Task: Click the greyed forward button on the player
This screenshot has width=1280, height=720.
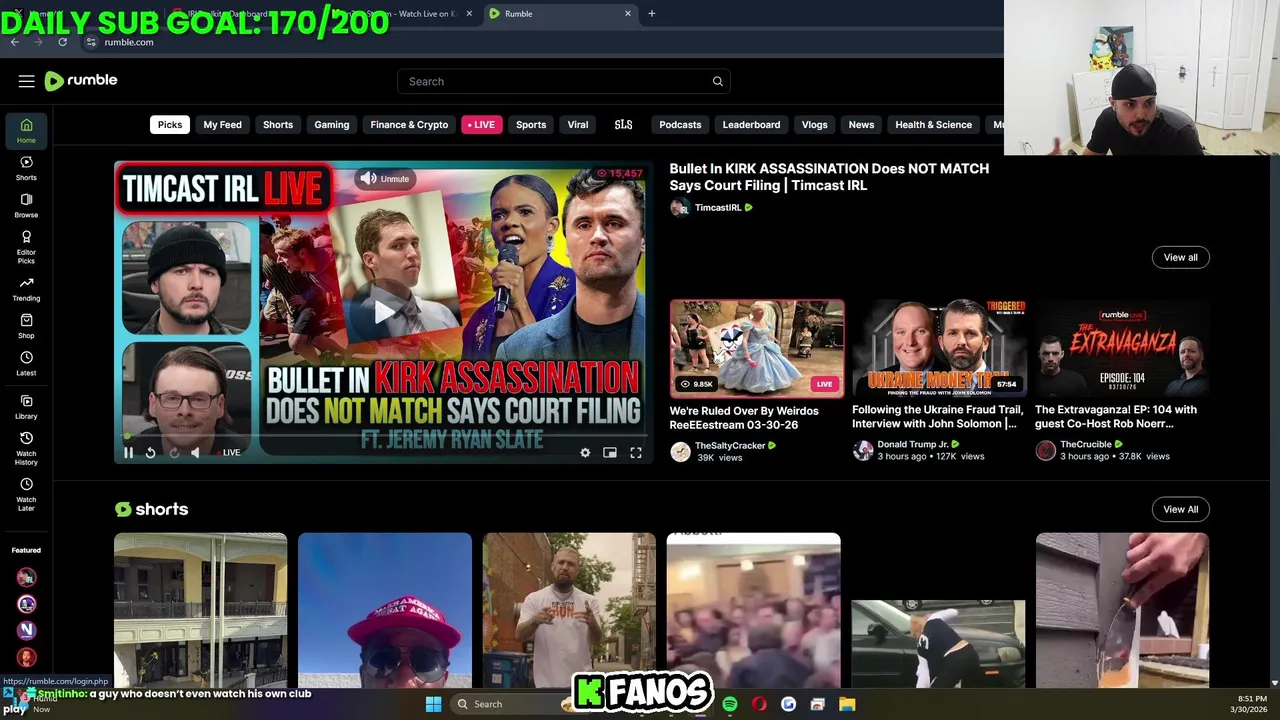Action: 173,453
